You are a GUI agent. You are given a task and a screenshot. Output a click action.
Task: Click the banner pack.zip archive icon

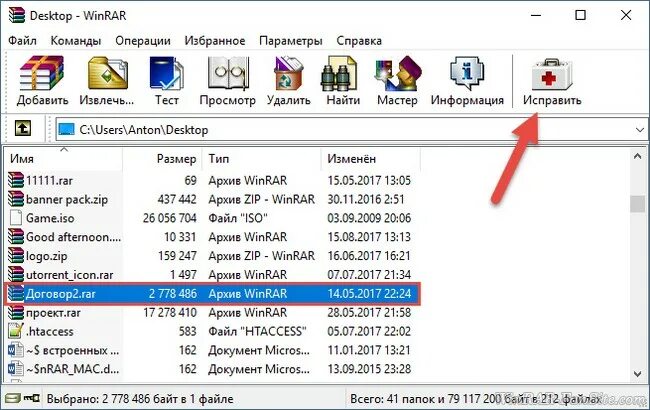point(16,199)
